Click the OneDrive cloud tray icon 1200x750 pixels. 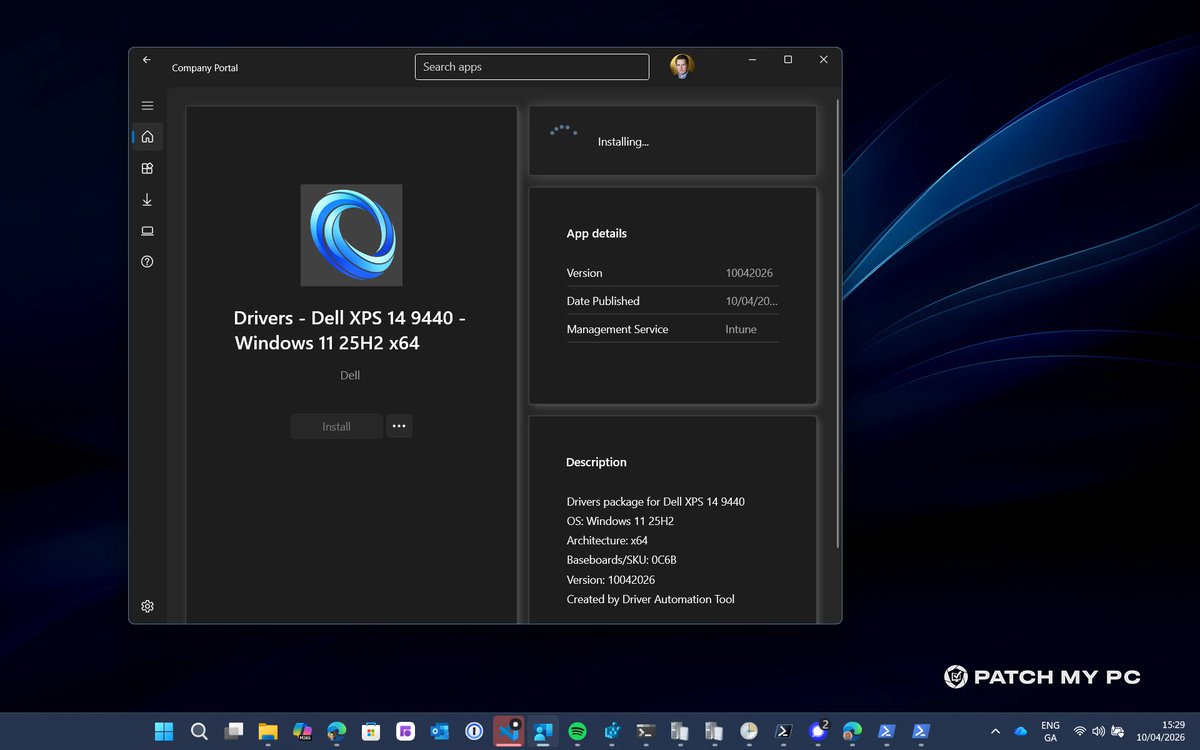coord(1021,732)
